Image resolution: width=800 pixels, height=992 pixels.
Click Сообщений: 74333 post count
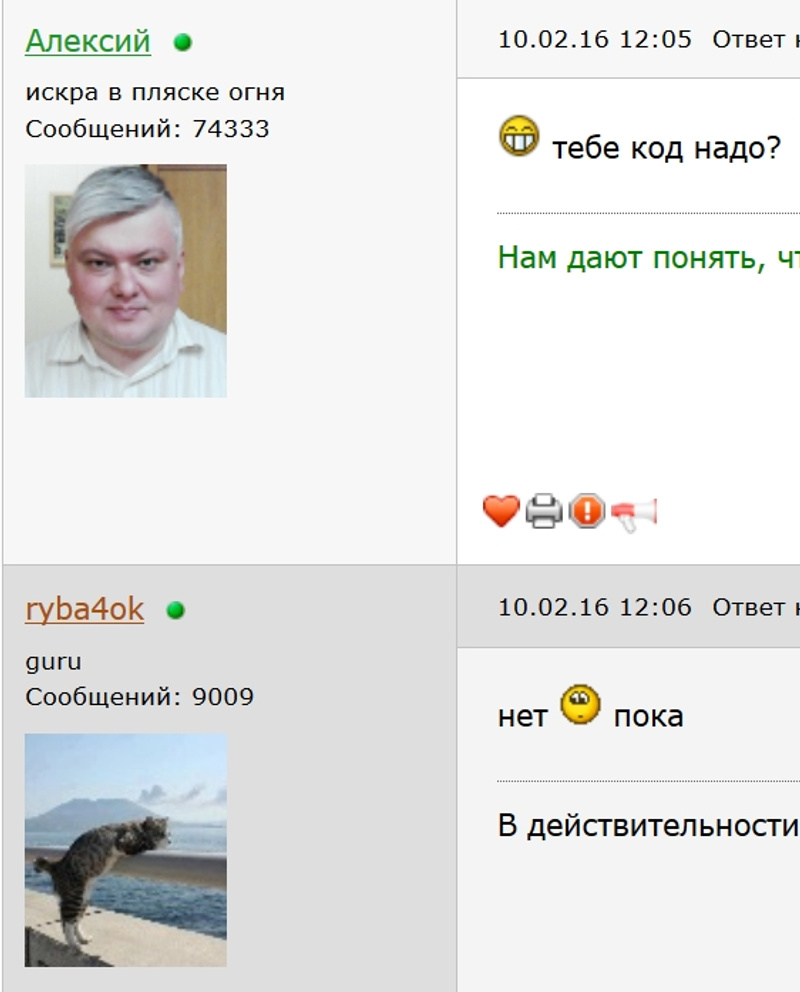147,129
